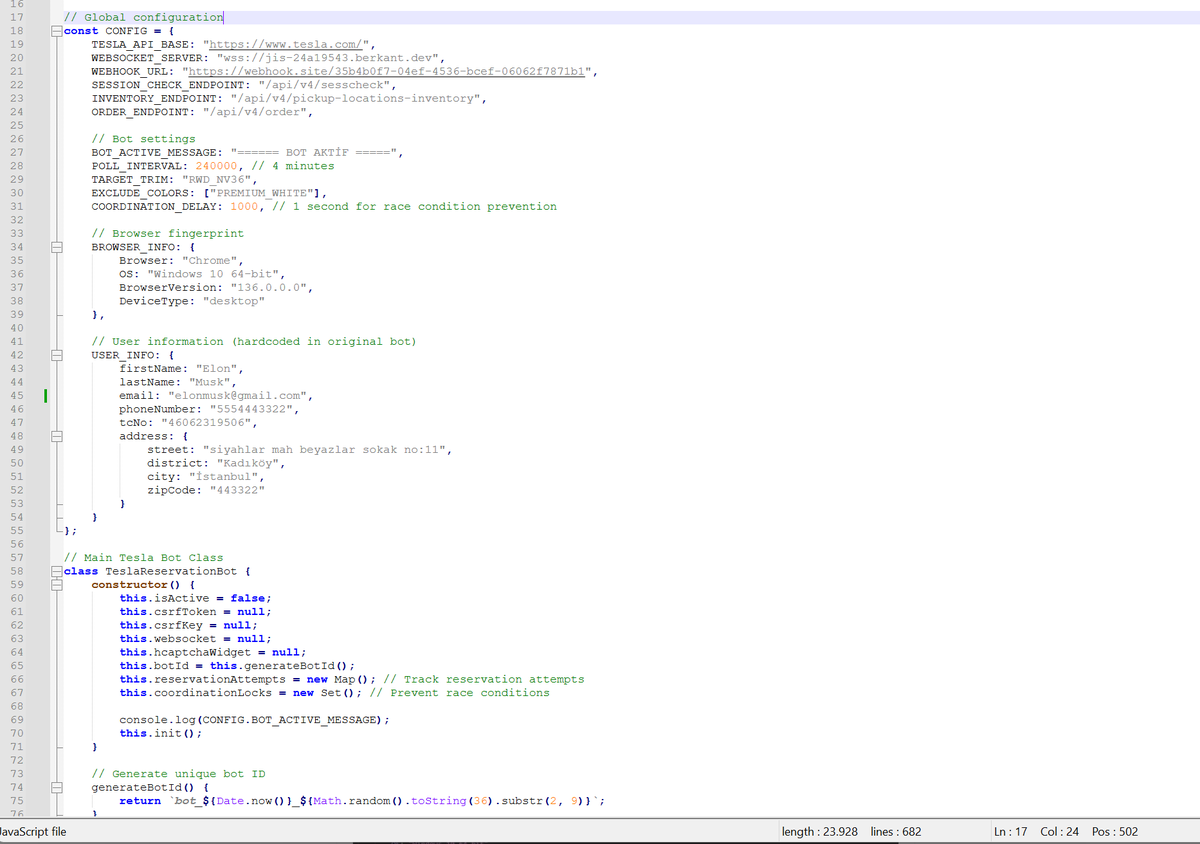Image resolution: width=1200 pixels, height=844 pixels.
Task: Open the https://www.tesla.com/ link
Action: (285, 44)
